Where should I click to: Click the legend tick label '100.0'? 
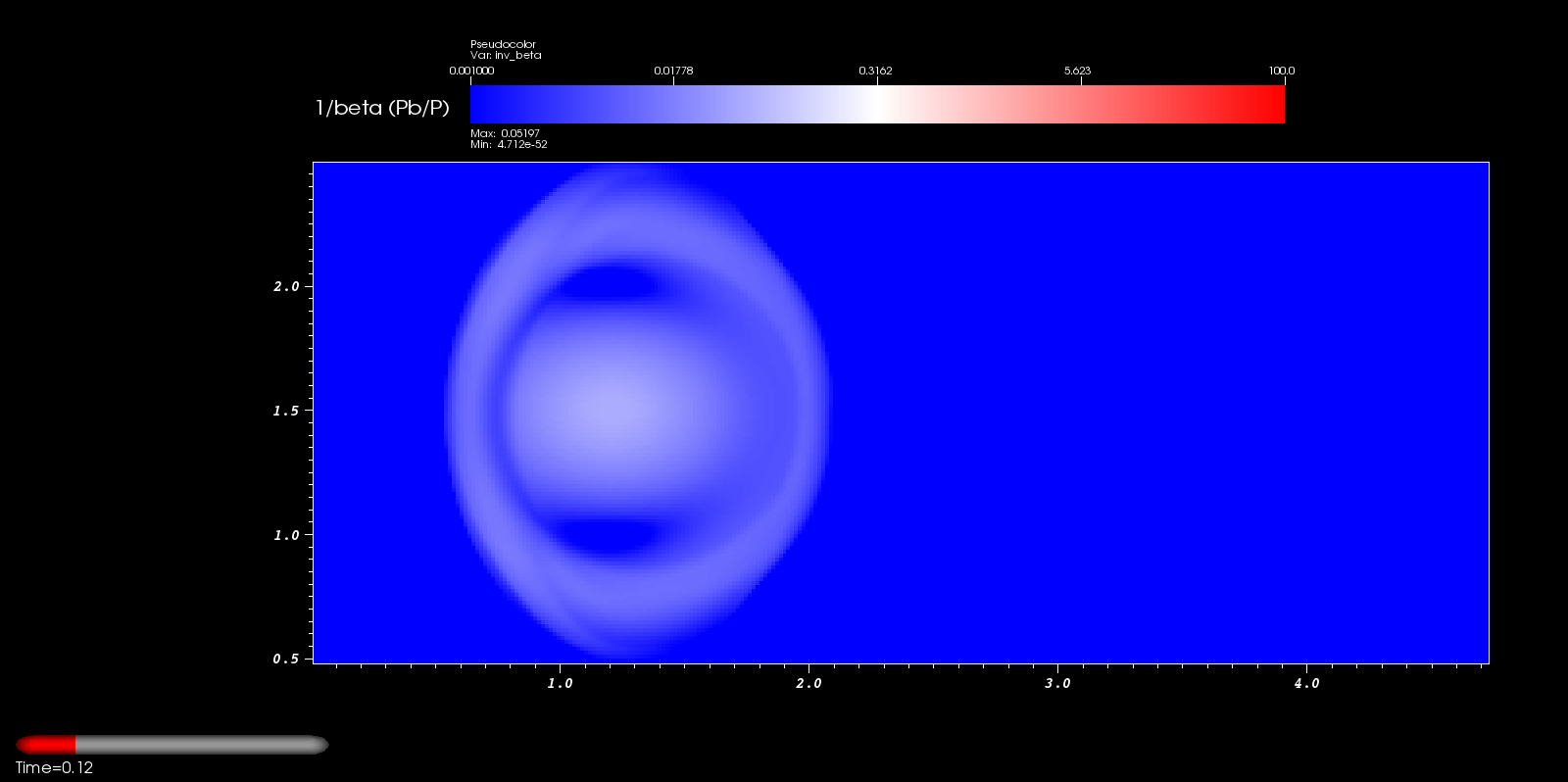[x=1282, y=71]
